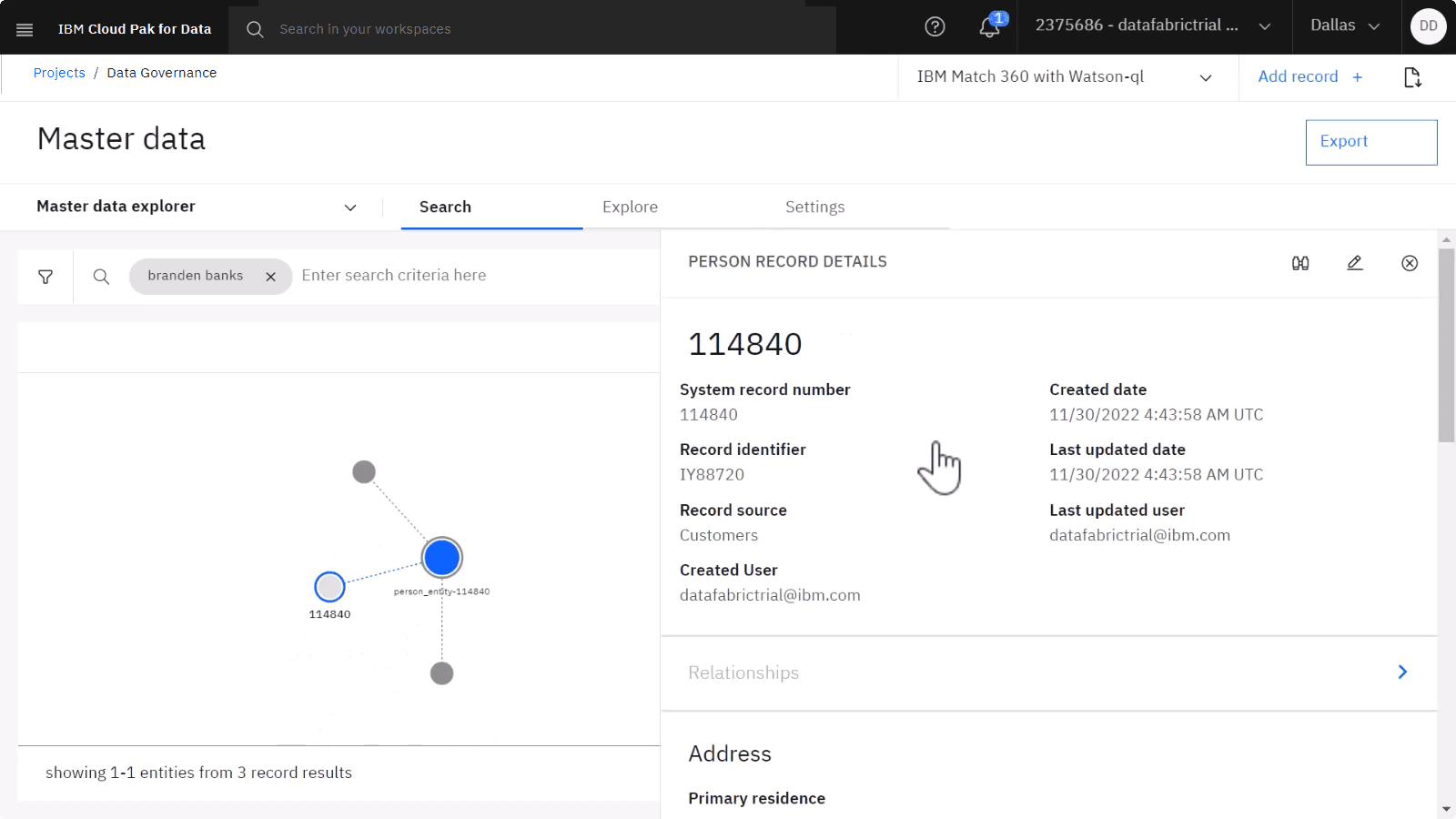Screen dimensions: 1456x819
Task: Click the IBM Cloud Pak for Data title
Action: pos(135,29)
